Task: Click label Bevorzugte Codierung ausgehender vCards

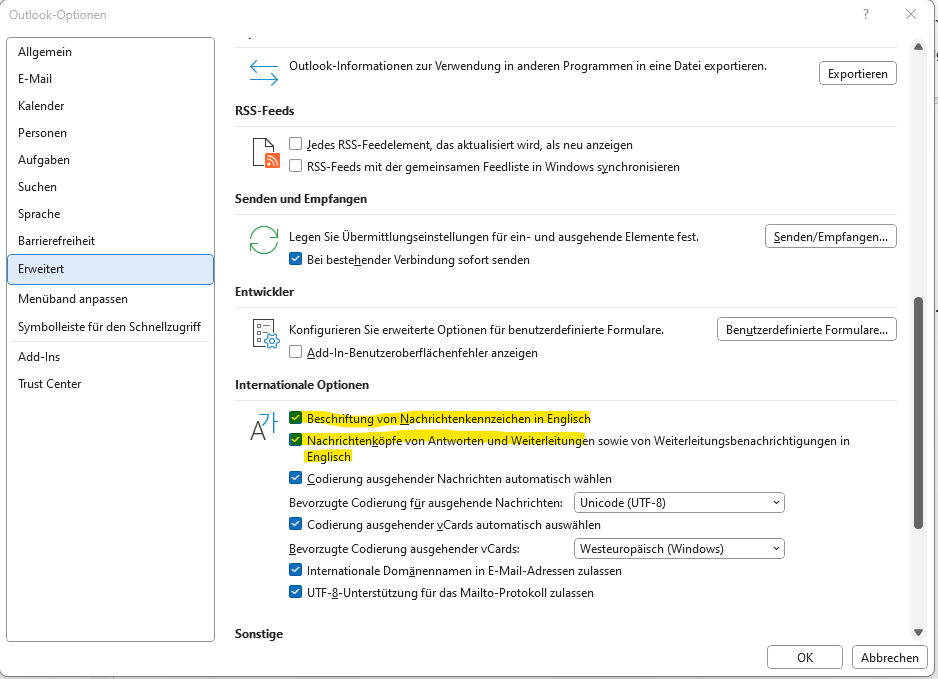Action: click(404, 549)
